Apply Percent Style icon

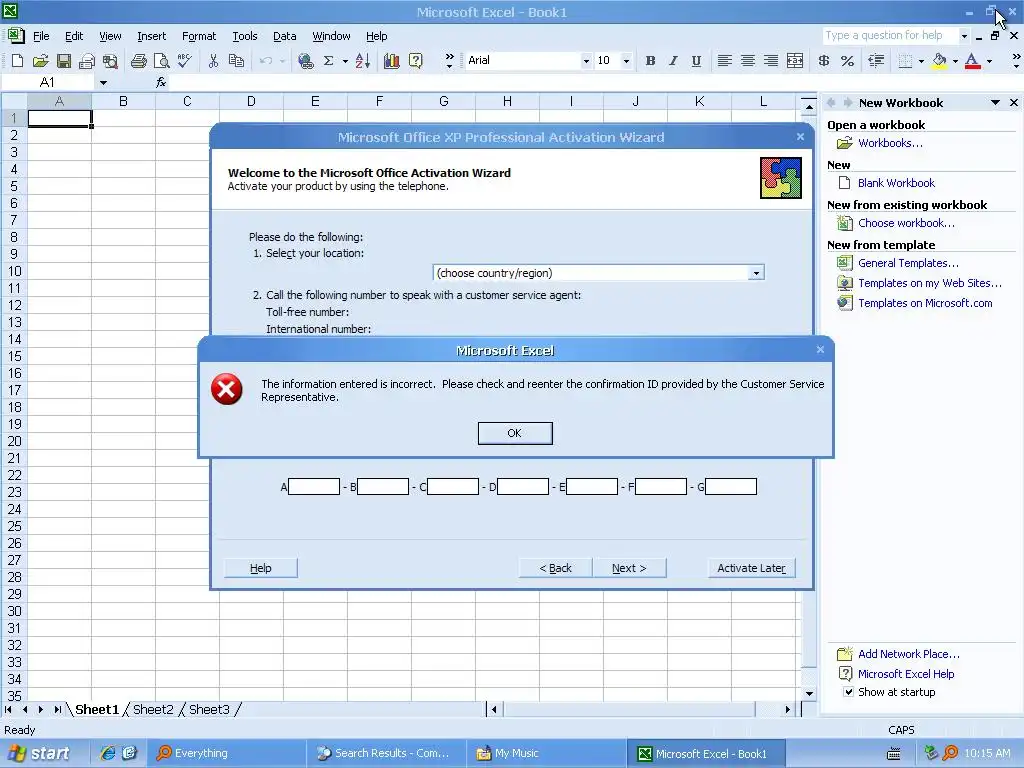pos(848,61)
